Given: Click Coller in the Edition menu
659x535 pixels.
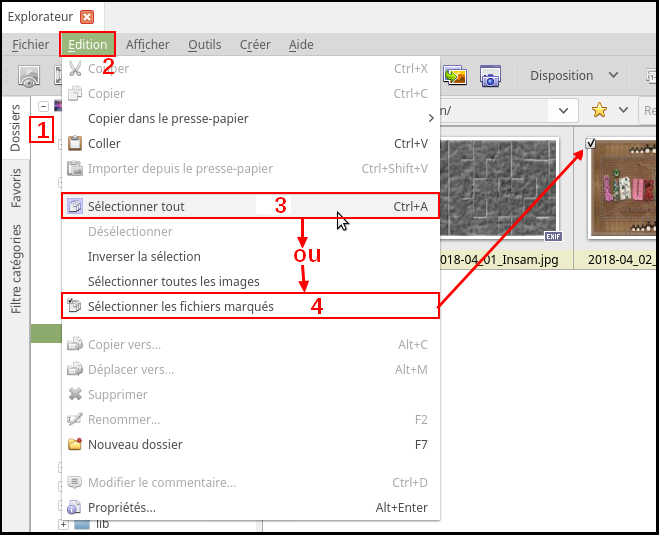Looking at the screenshot, I should pos(250,143).
